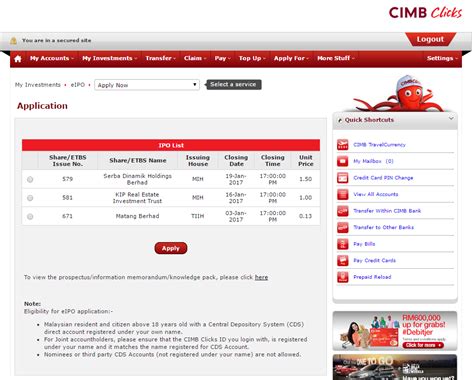Viewport: 474px width, 380px height.
Task: Open the CIMB TravelCurrency link
Action: click(379, 145)
